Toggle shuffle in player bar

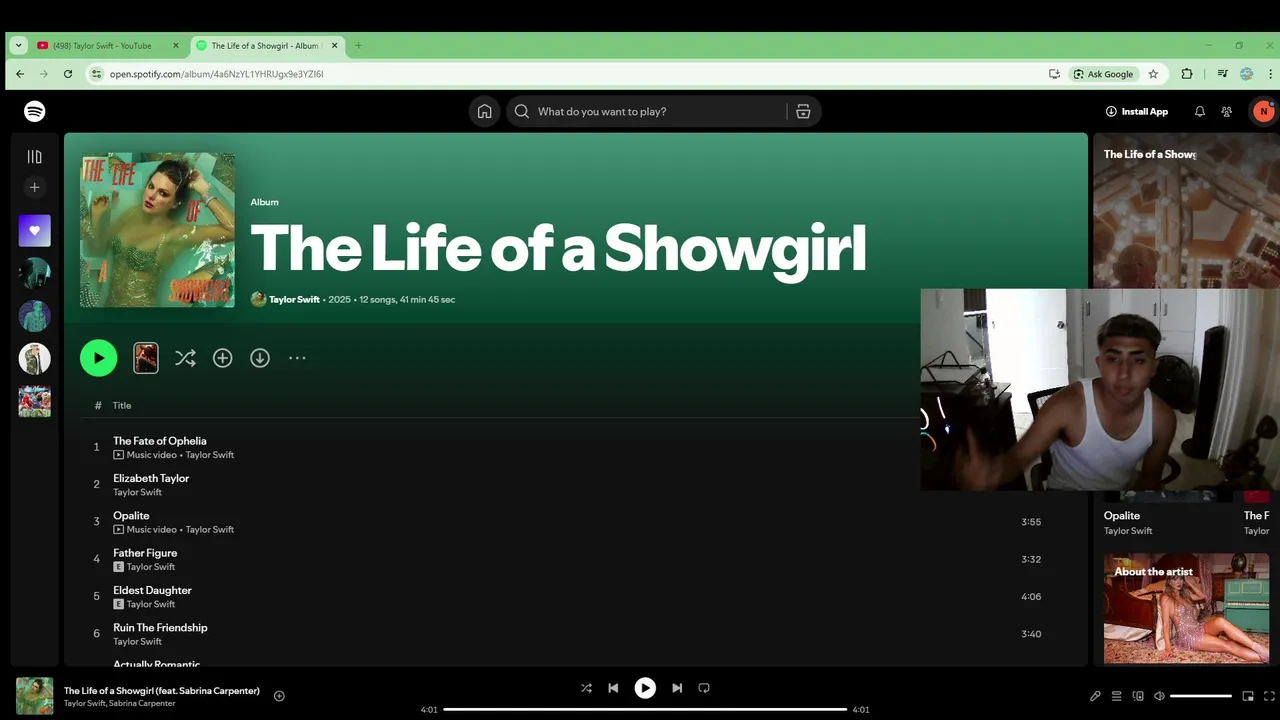586,688
